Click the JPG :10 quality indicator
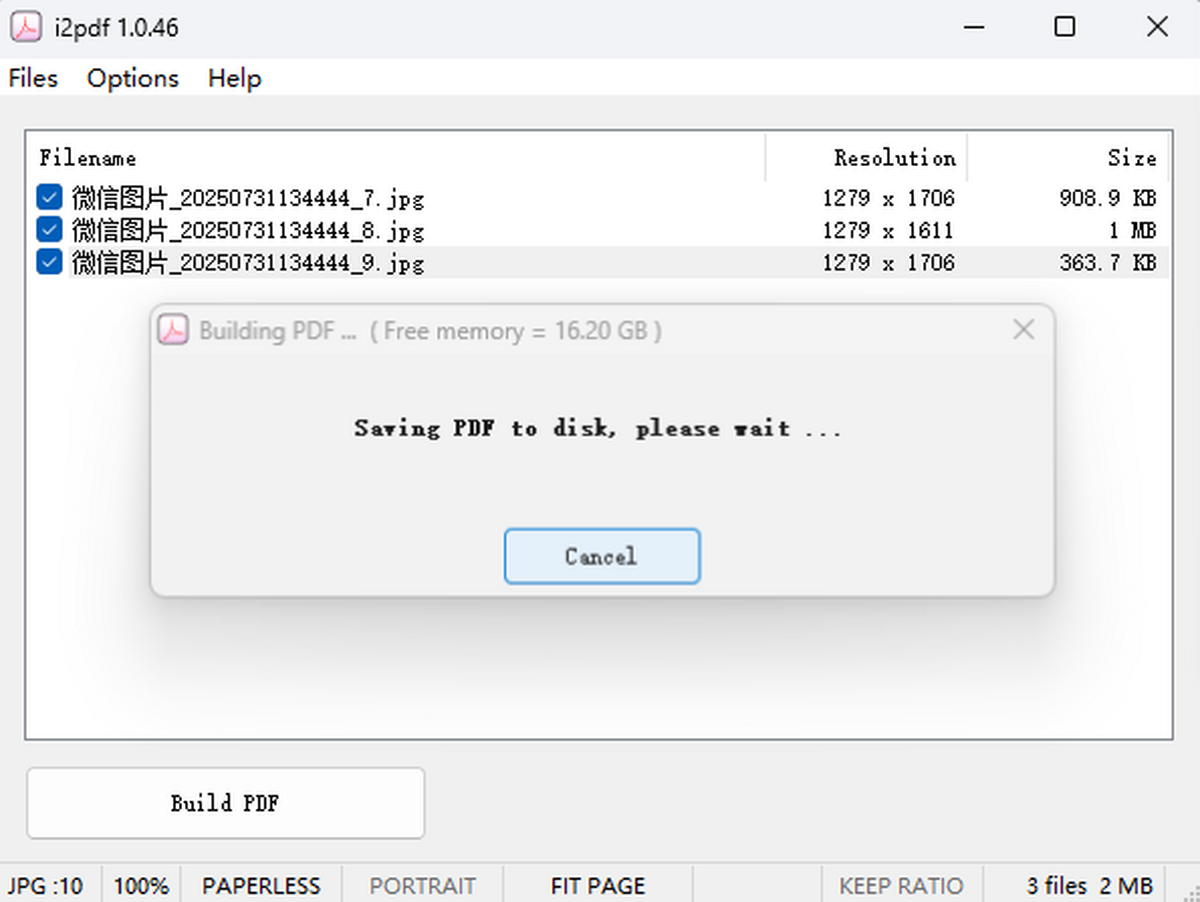 click(46, 886)
